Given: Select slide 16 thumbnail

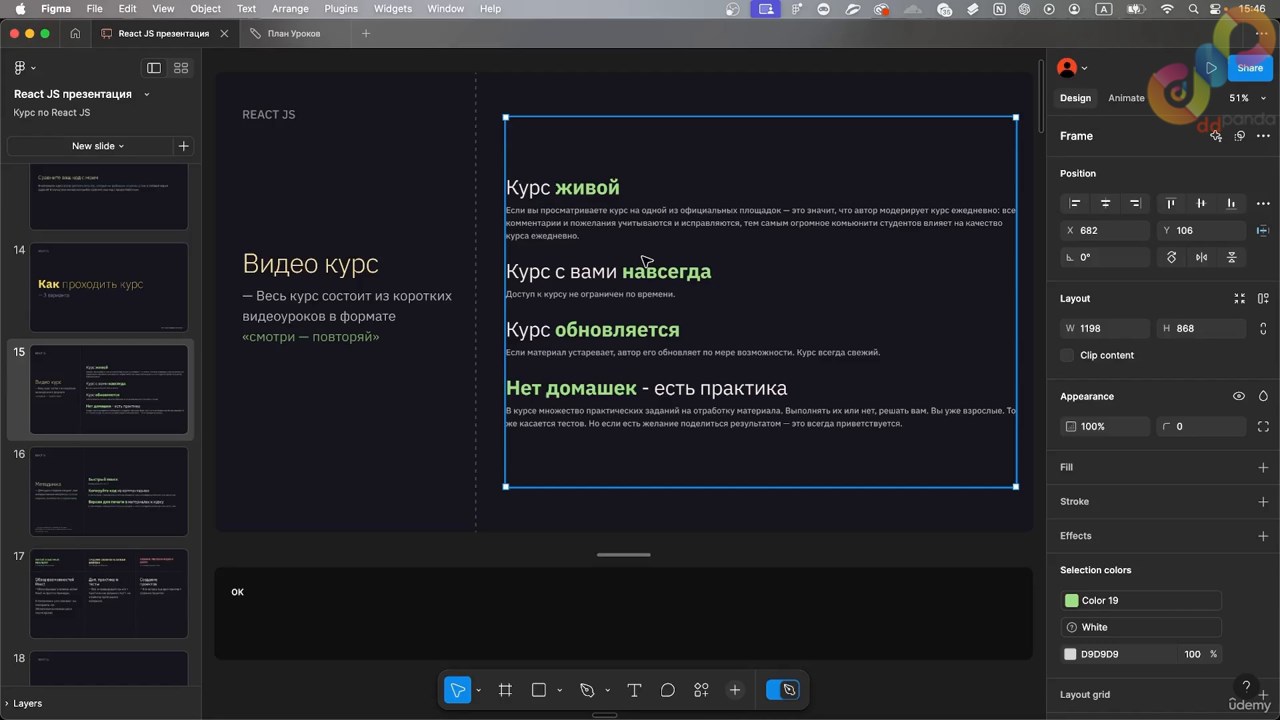Looking at the screenshot, I should [x=109, y=491].
